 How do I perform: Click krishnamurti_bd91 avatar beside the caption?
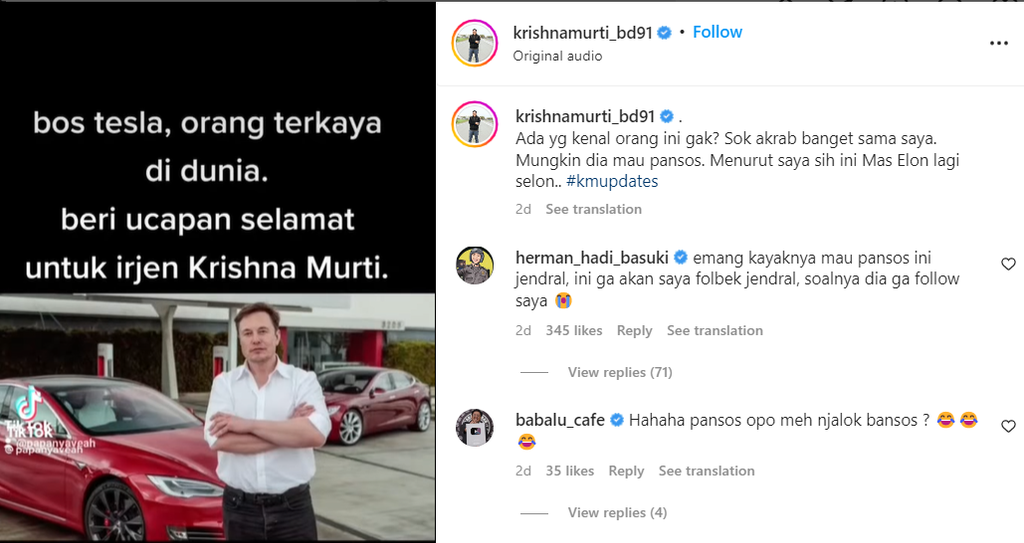coord(475,124)
